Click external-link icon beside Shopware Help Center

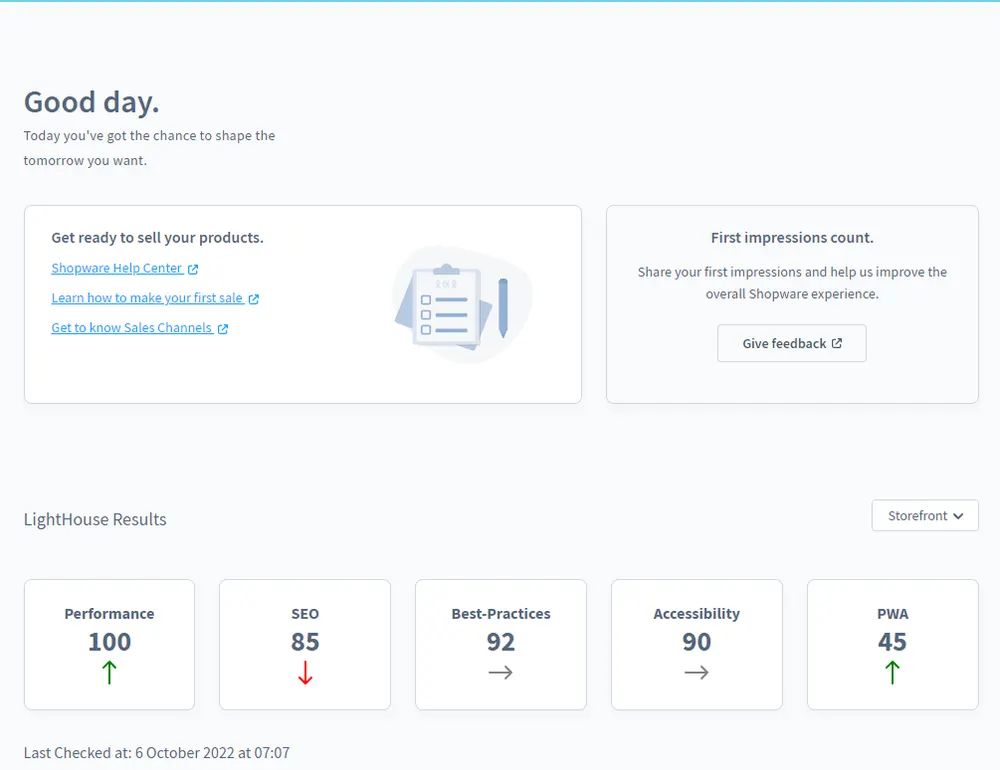[x=193, y=269]
